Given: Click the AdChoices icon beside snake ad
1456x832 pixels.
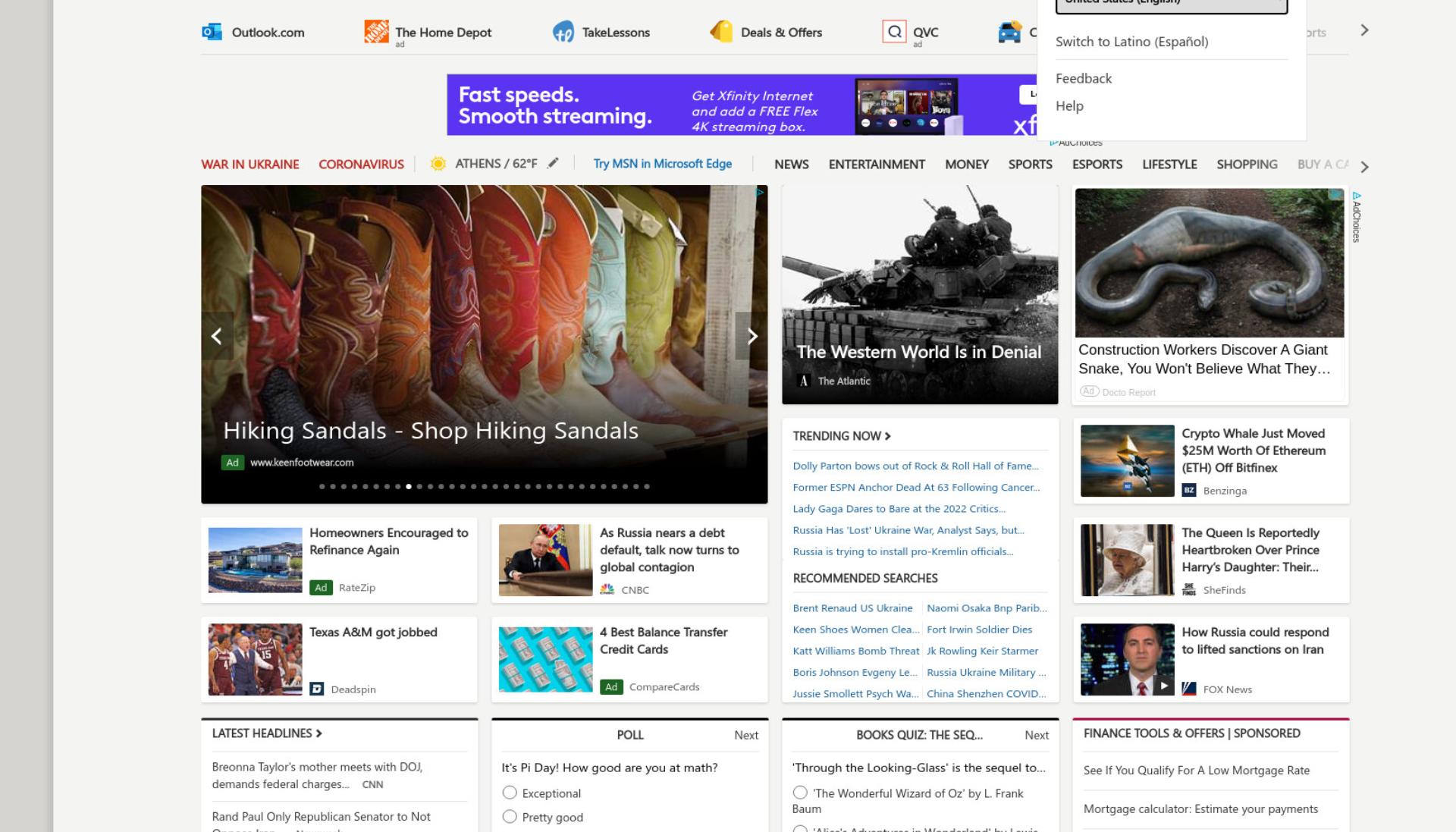Looking at the screenshot, I should pyautogui.click(x=1357, y=217).
